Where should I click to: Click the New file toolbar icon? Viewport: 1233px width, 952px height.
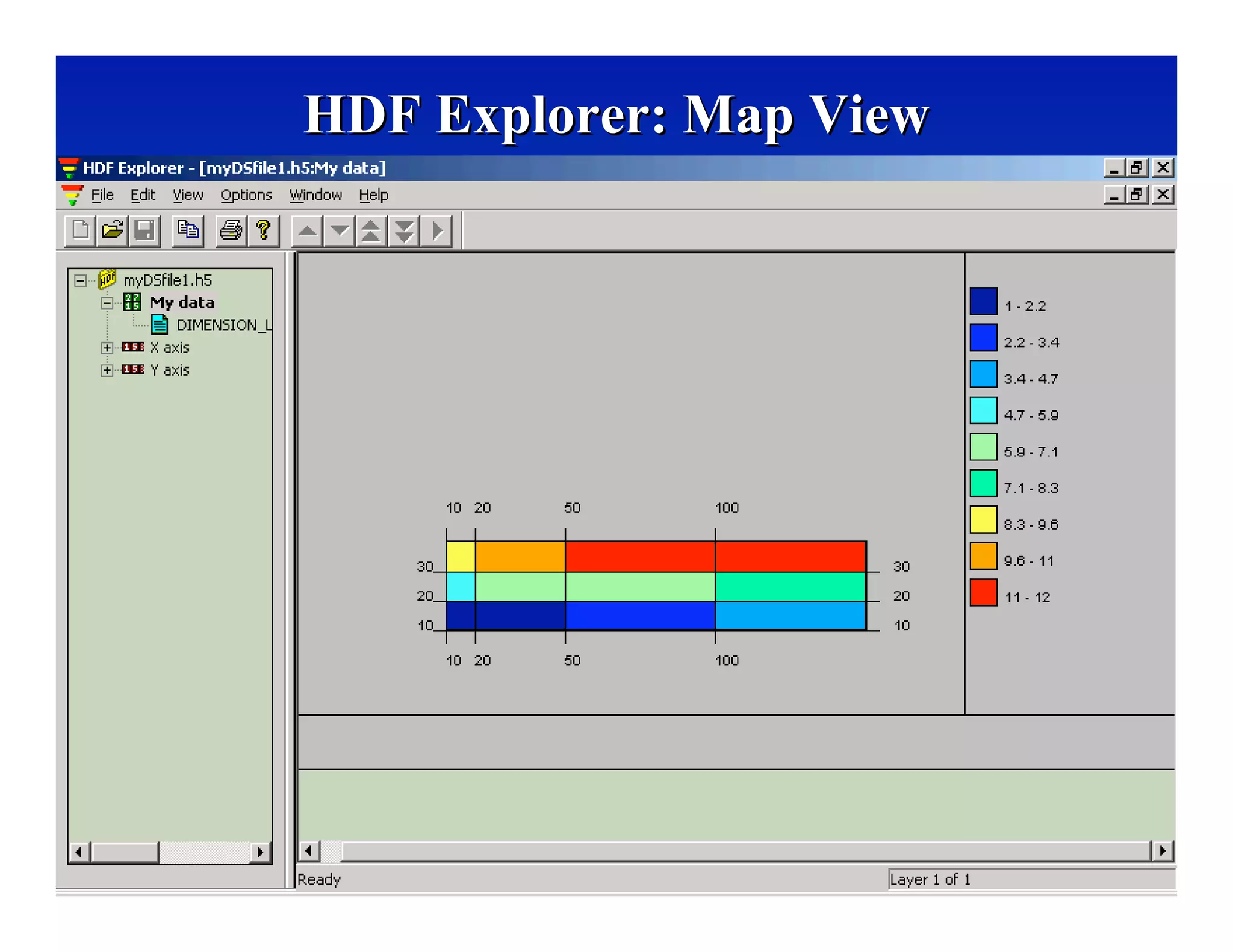(x=81, y=230)
